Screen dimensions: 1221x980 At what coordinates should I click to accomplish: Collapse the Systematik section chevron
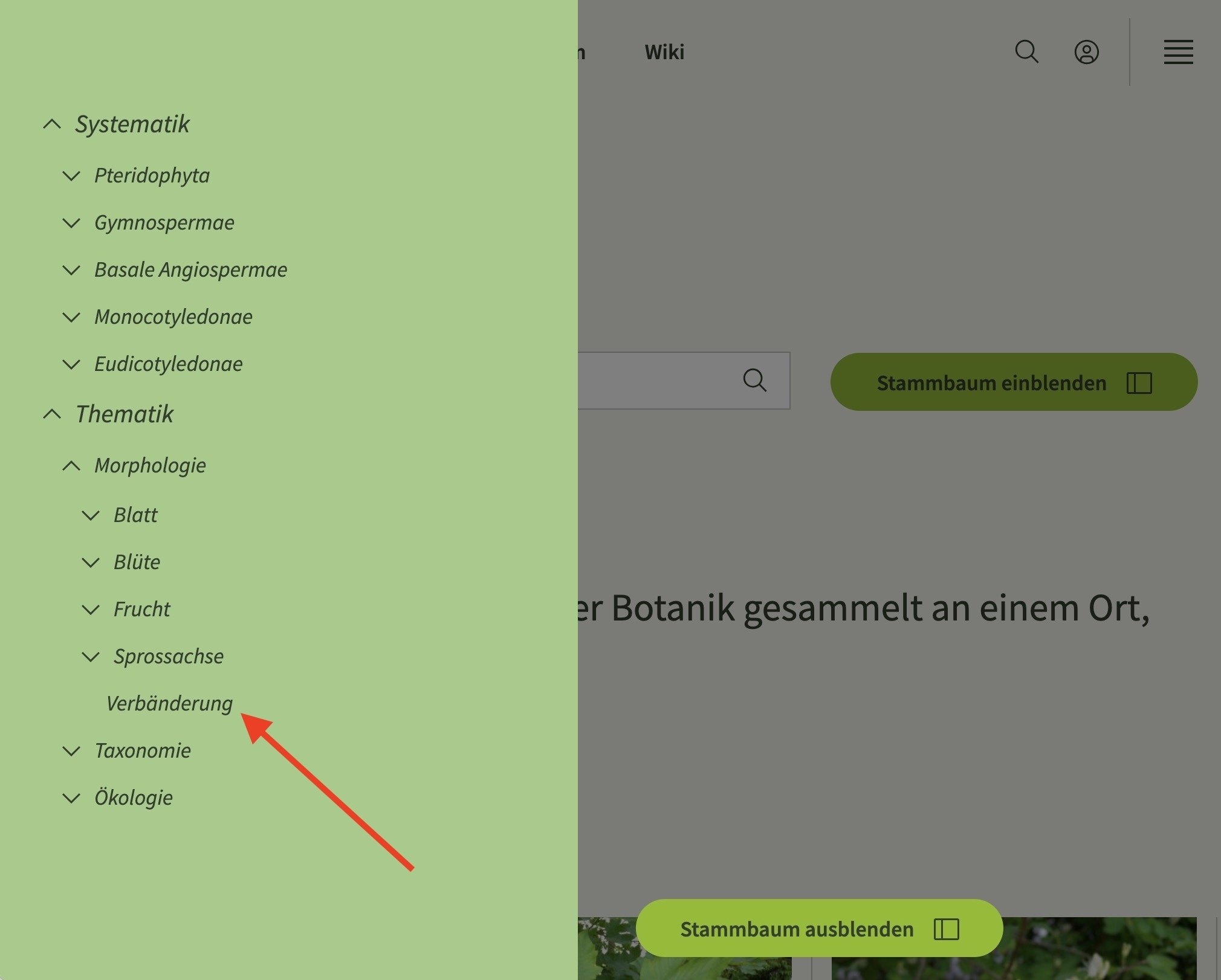coord(53,124)
